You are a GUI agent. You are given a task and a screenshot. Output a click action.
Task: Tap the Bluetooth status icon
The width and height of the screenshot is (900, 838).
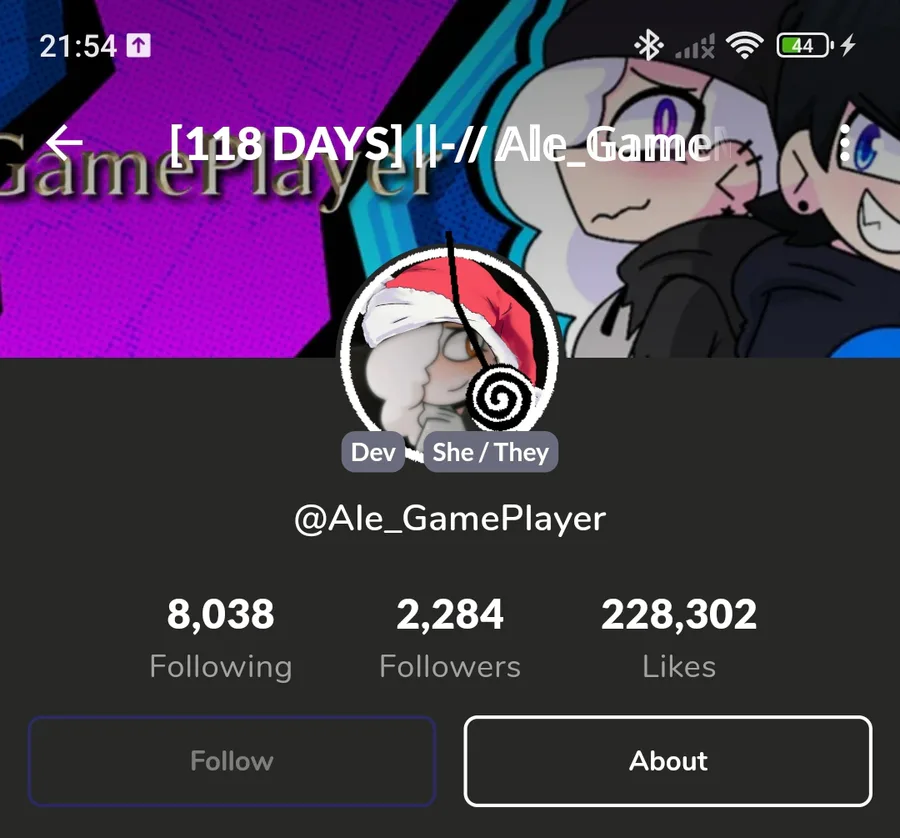(x=649, y=45)
